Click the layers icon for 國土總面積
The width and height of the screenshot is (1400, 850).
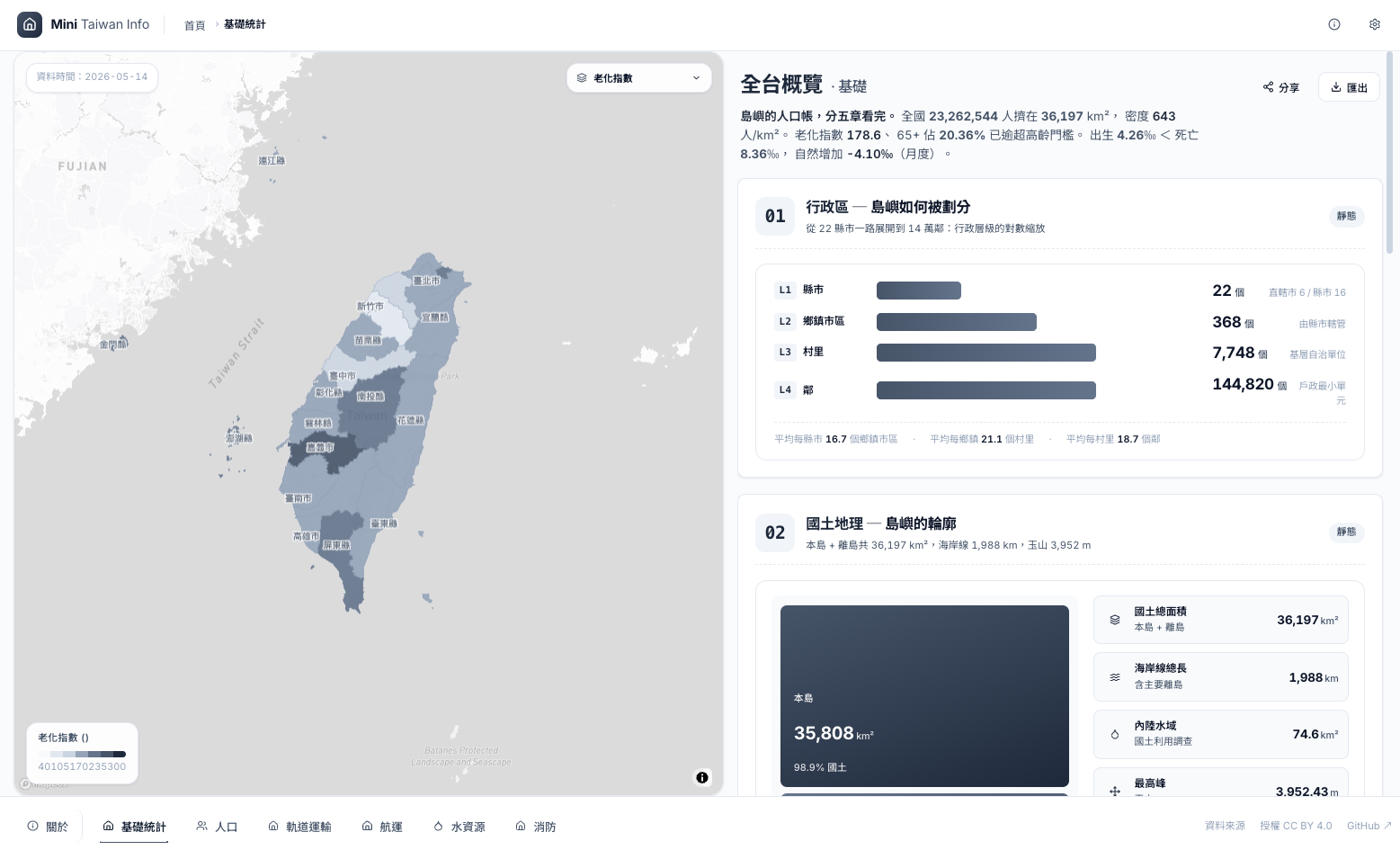(1115, 620)
